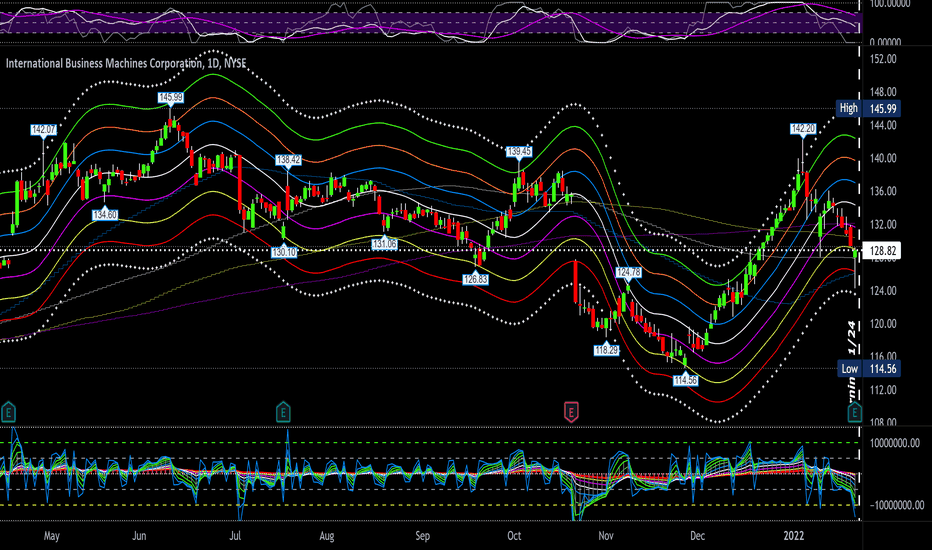Click the 132.00 price axis tick

coord(883,225)
